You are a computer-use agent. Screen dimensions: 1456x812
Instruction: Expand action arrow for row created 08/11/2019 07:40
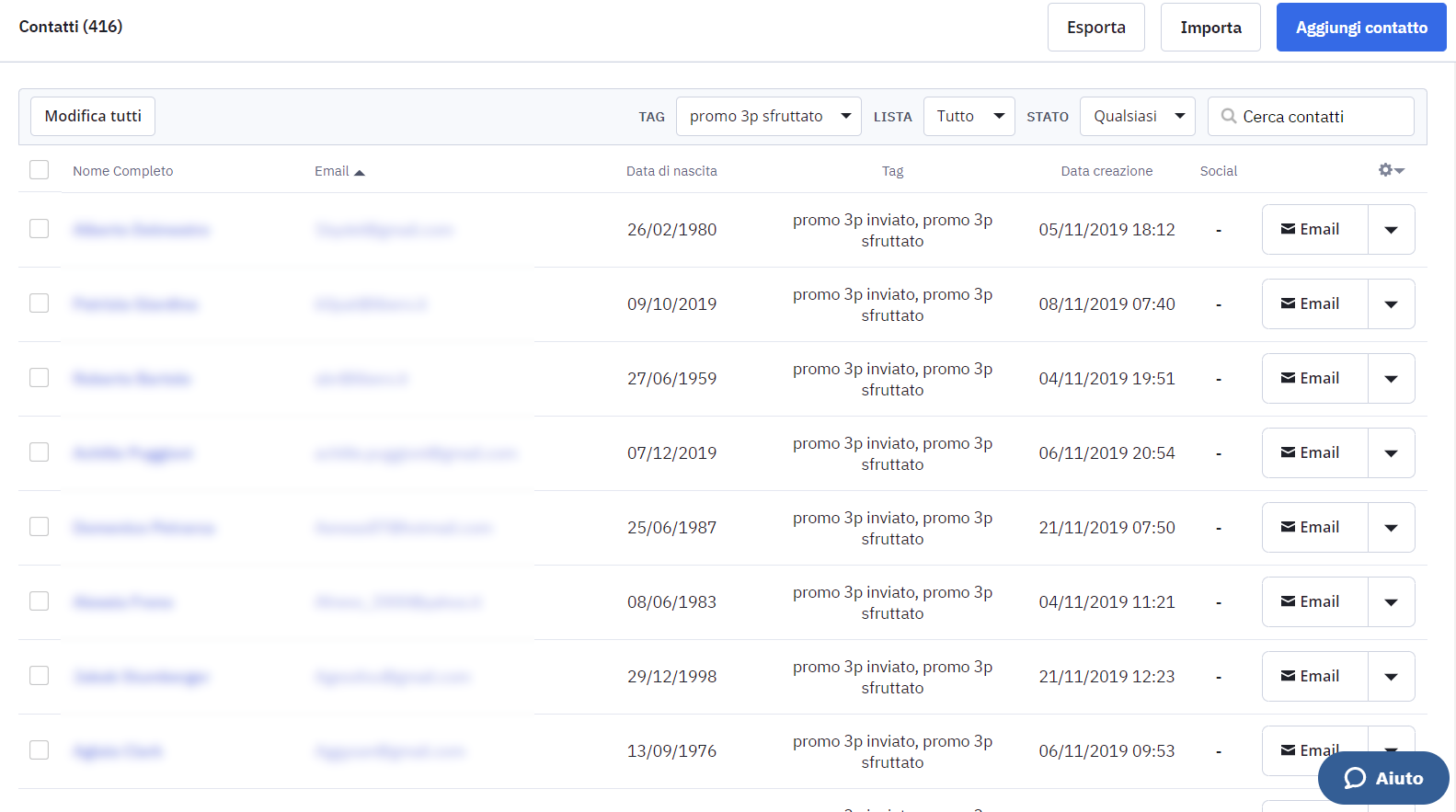(1392, 303)
